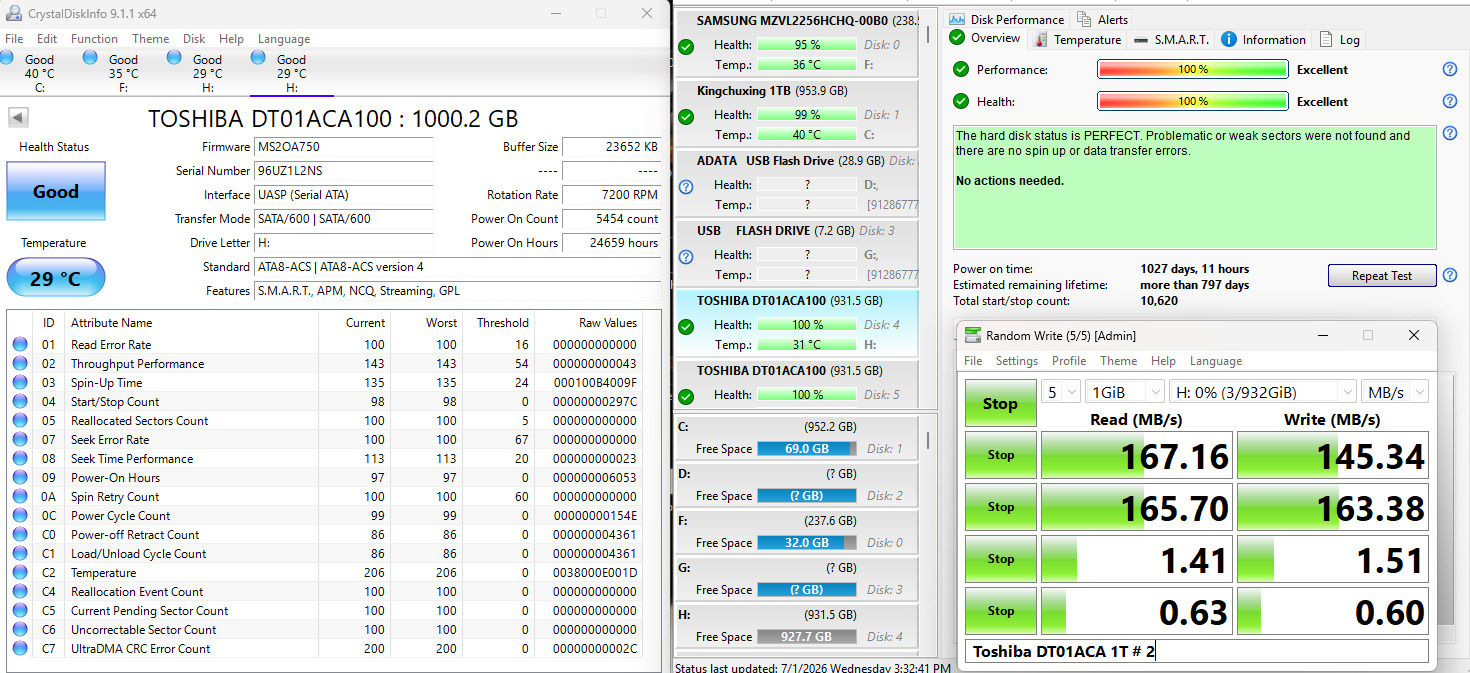Open the Disk menu in CrystalDiskInfo
The image size is (1470, 673).
(194, 39)
